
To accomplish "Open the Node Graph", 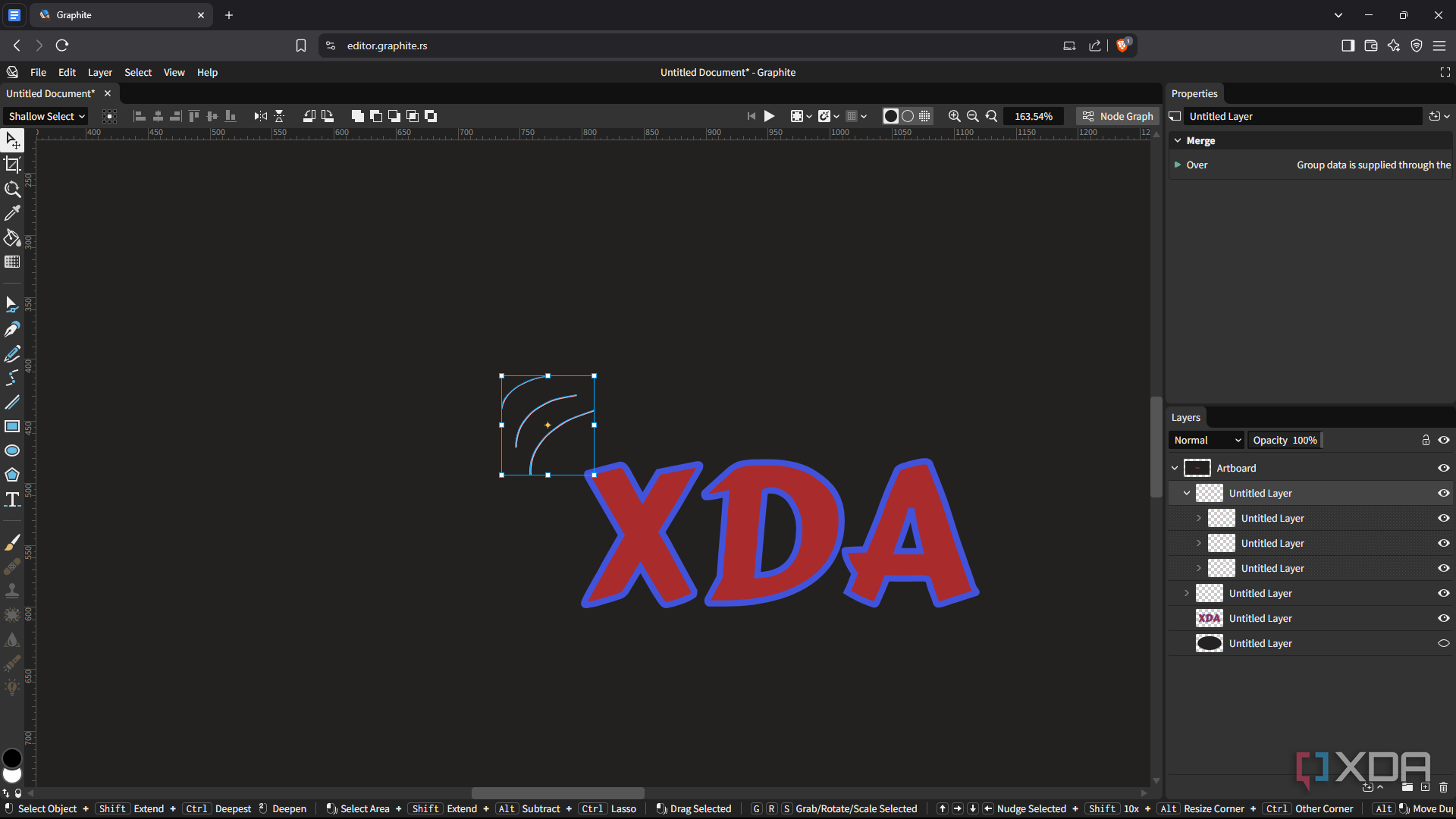I will click(1118, 116).
